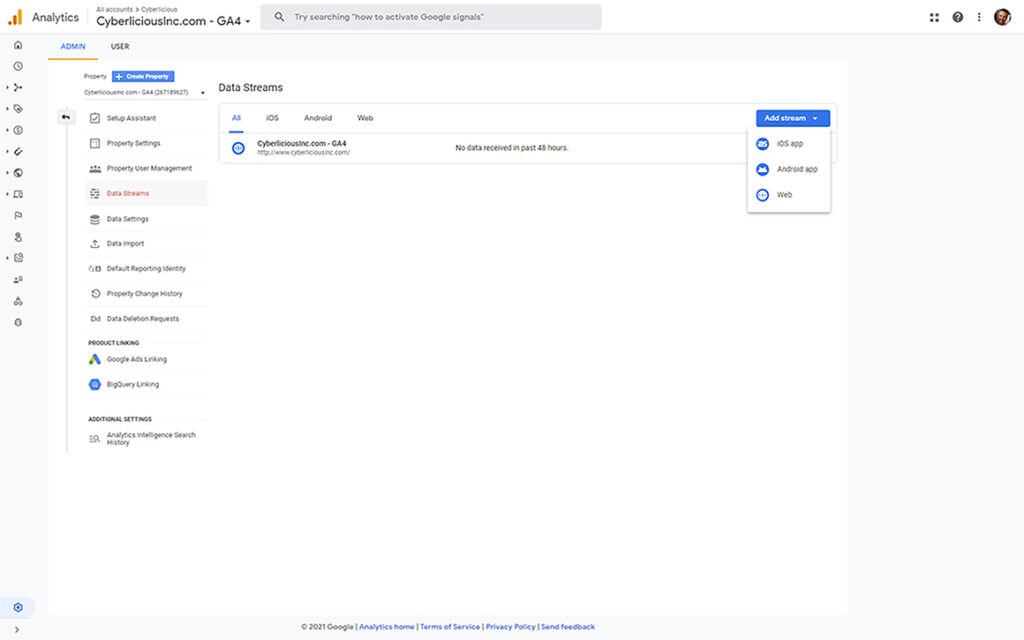Viewport: 1024px width, 640px height.
Task: Open the Acquisition branch icon in the sidebar
Action: (18, 88)
